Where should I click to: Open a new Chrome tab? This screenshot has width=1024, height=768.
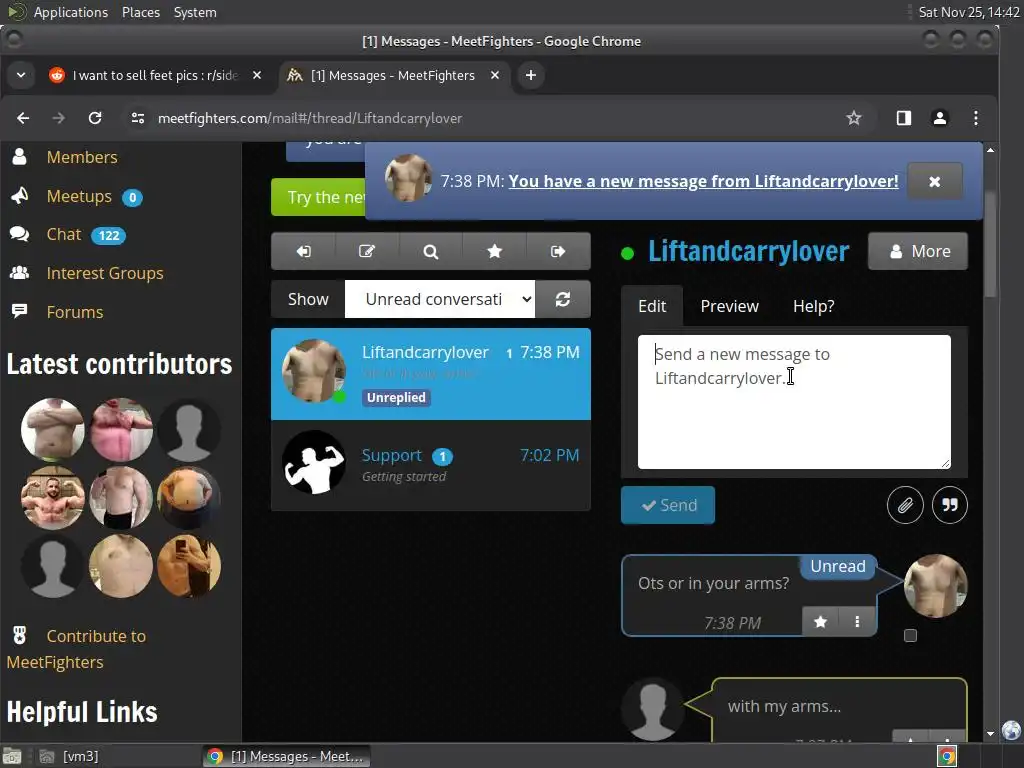(x=531, y=76)
